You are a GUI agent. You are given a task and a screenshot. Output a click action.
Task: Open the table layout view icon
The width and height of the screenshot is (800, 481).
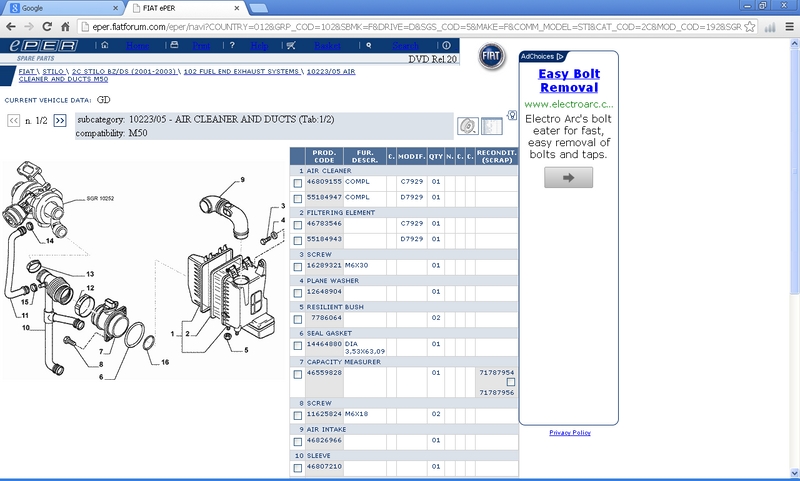(x=491, y=126)
